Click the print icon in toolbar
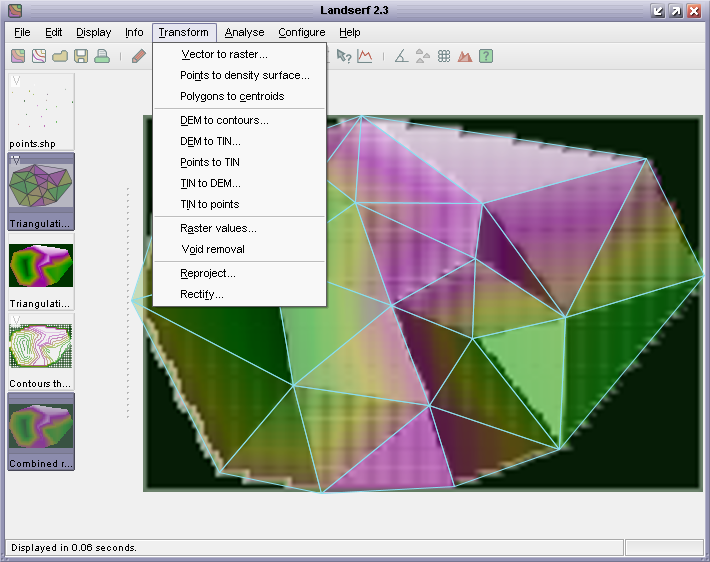 (102, 56)
